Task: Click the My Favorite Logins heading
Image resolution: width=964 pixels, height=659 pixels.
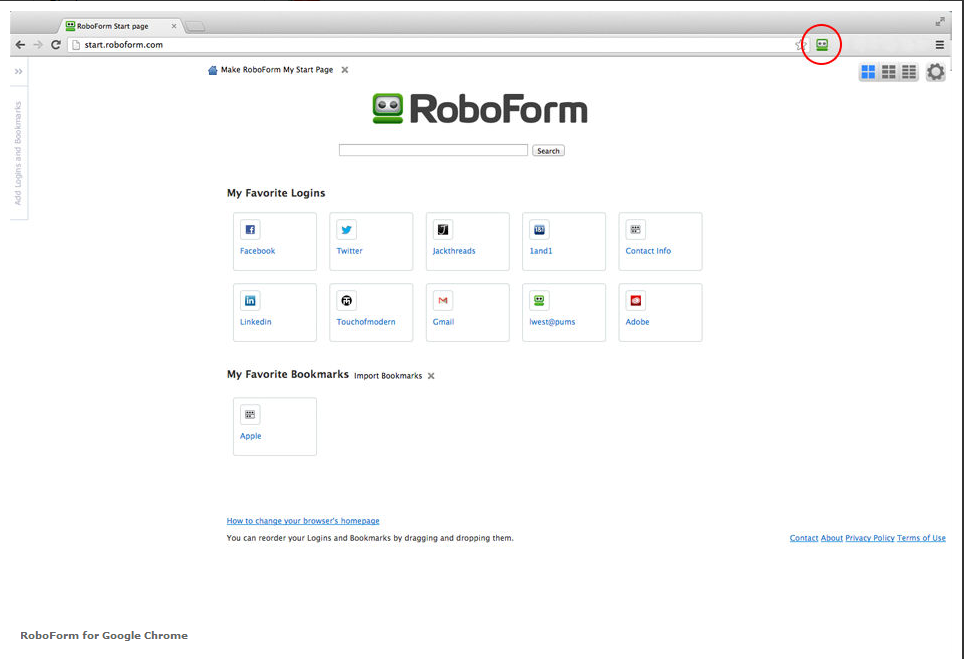Action: point(276,193)
